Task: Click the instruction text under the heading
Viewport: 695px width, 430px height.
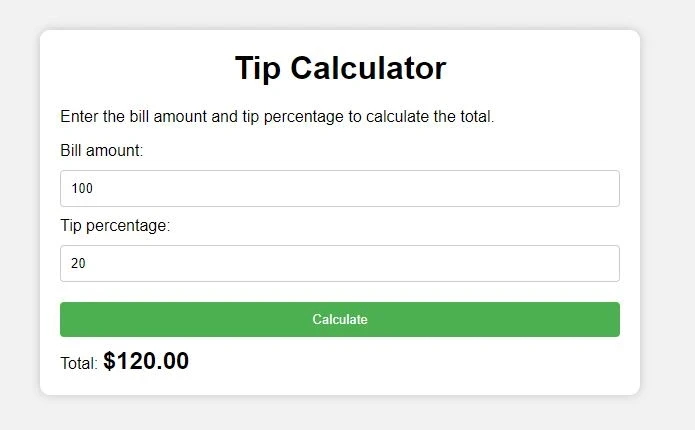Action: [x=277, y=117]
